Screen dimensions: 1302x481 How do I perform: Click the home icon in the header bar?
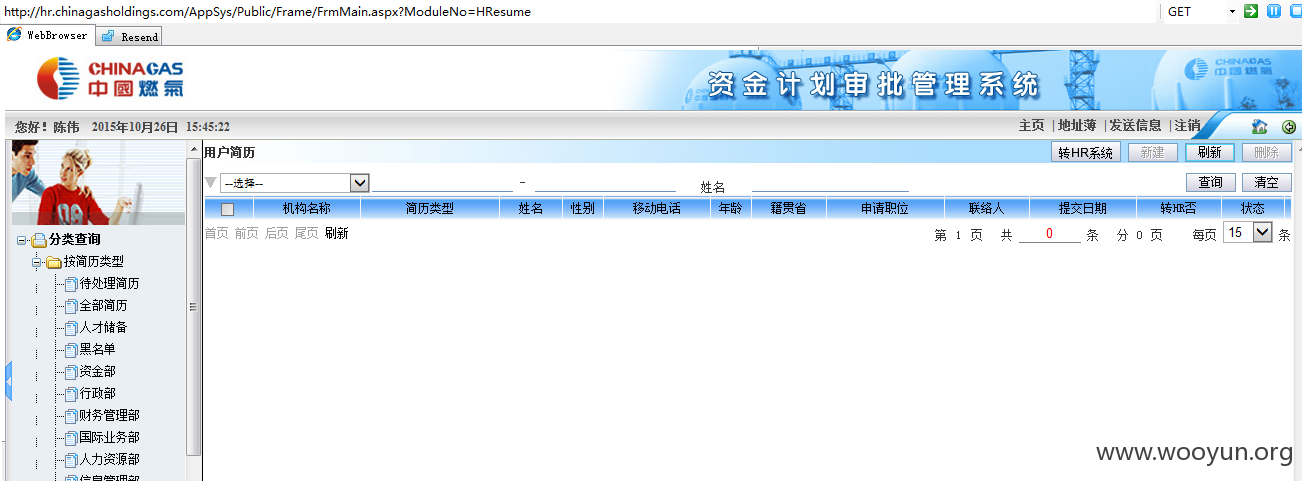pos(1260,127)
